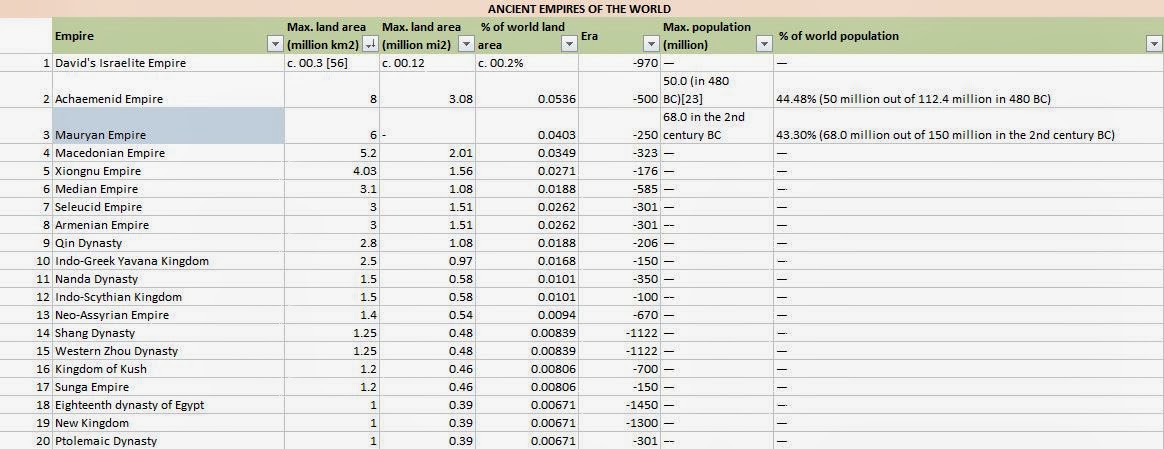Screen dimensions: 1164x449
Task: Select cell Xiongnu Empire
Action: 168,171
